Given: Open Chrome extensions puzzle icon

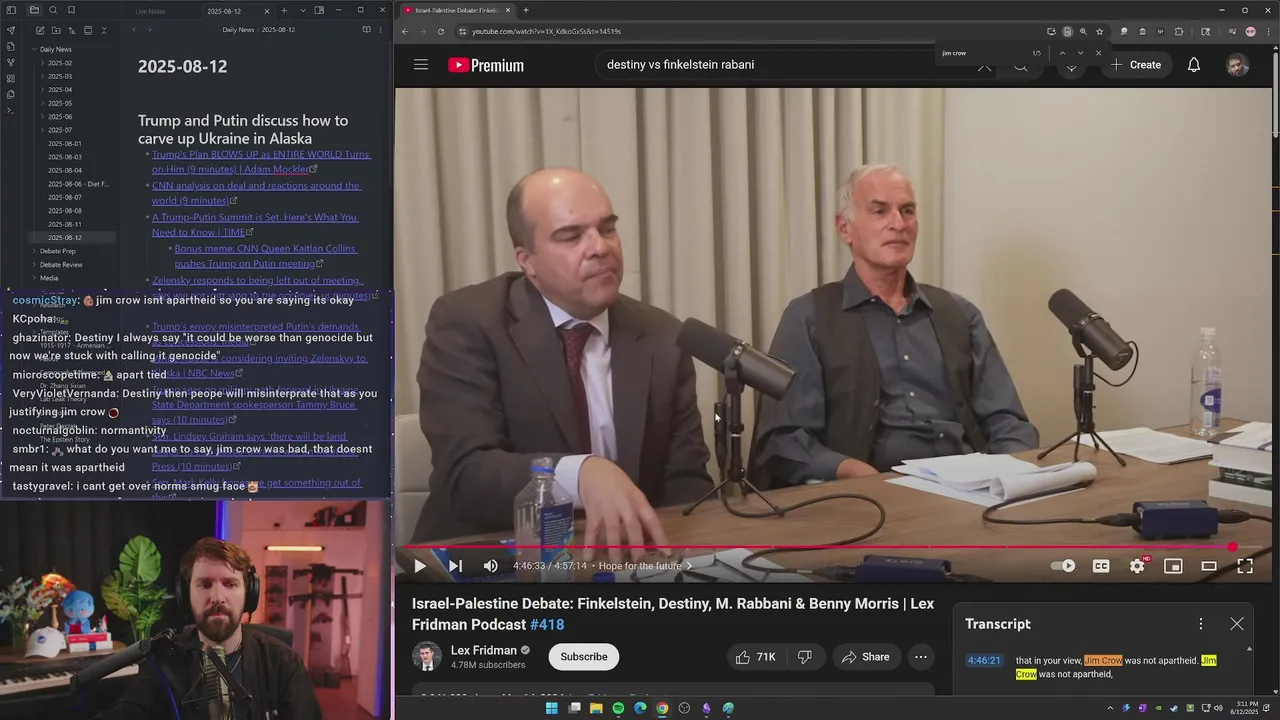Looking at the screenshot, I should click(x=1177, y=31).
